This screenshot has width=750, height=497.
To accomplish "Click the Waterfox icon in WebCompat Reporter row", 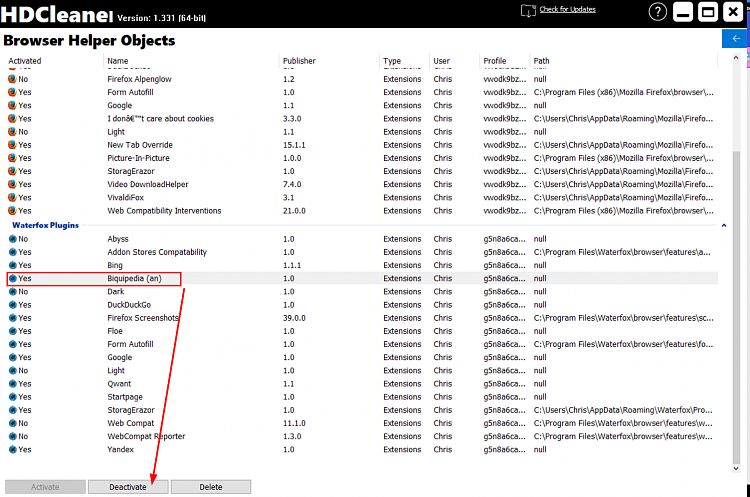I will (13, 436).
